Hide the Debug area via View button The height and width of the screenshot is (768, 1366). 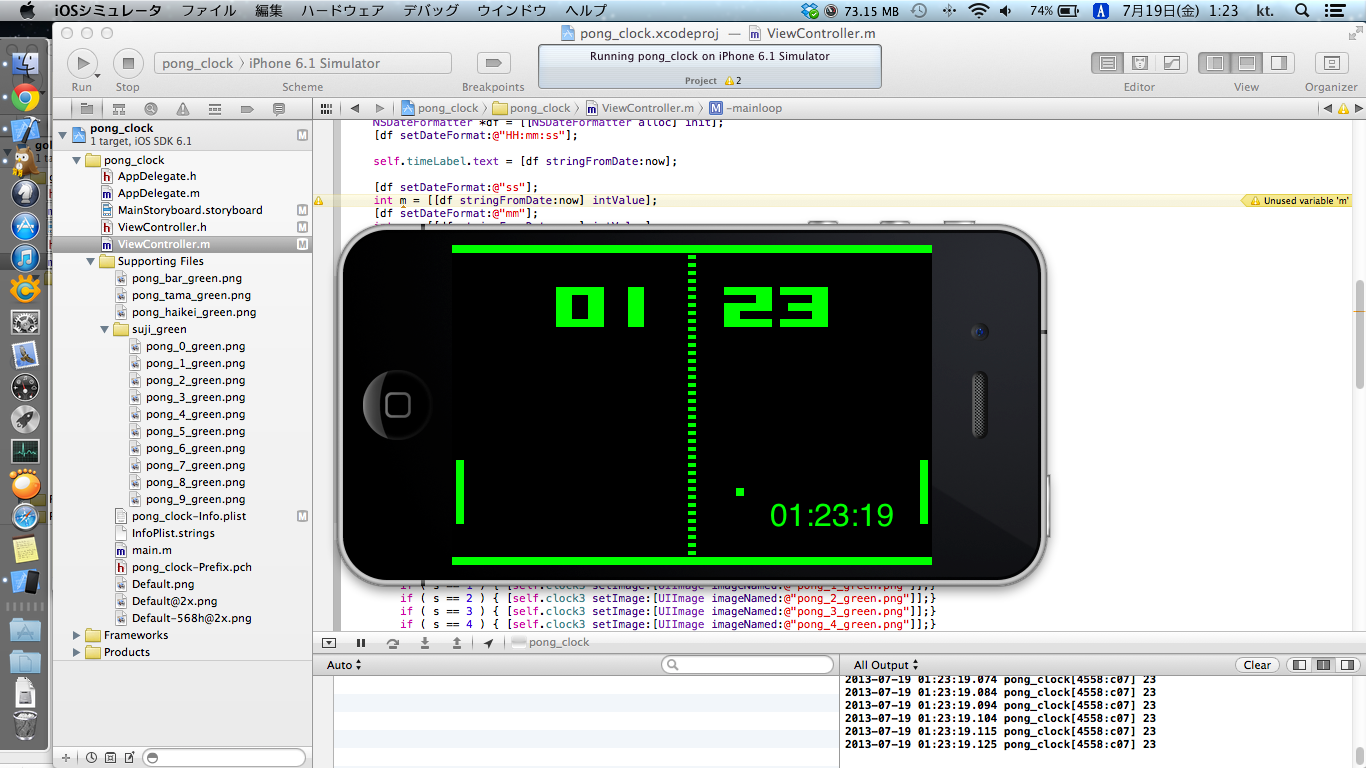(1247, 63)
